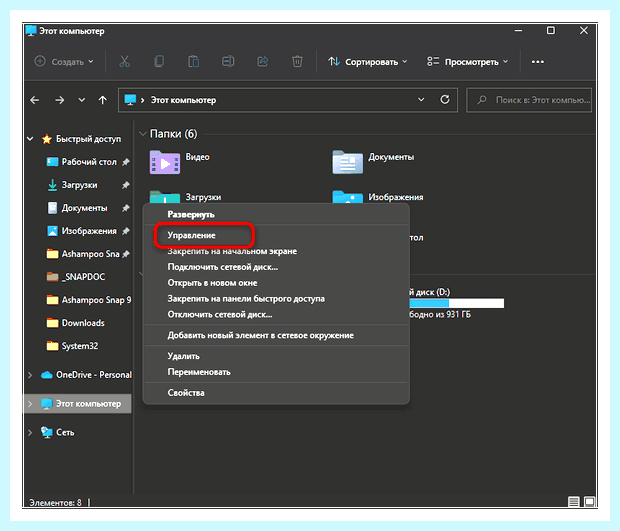Choose Открыть в новом окне
The image size is (620, 531).
point(276,283)
